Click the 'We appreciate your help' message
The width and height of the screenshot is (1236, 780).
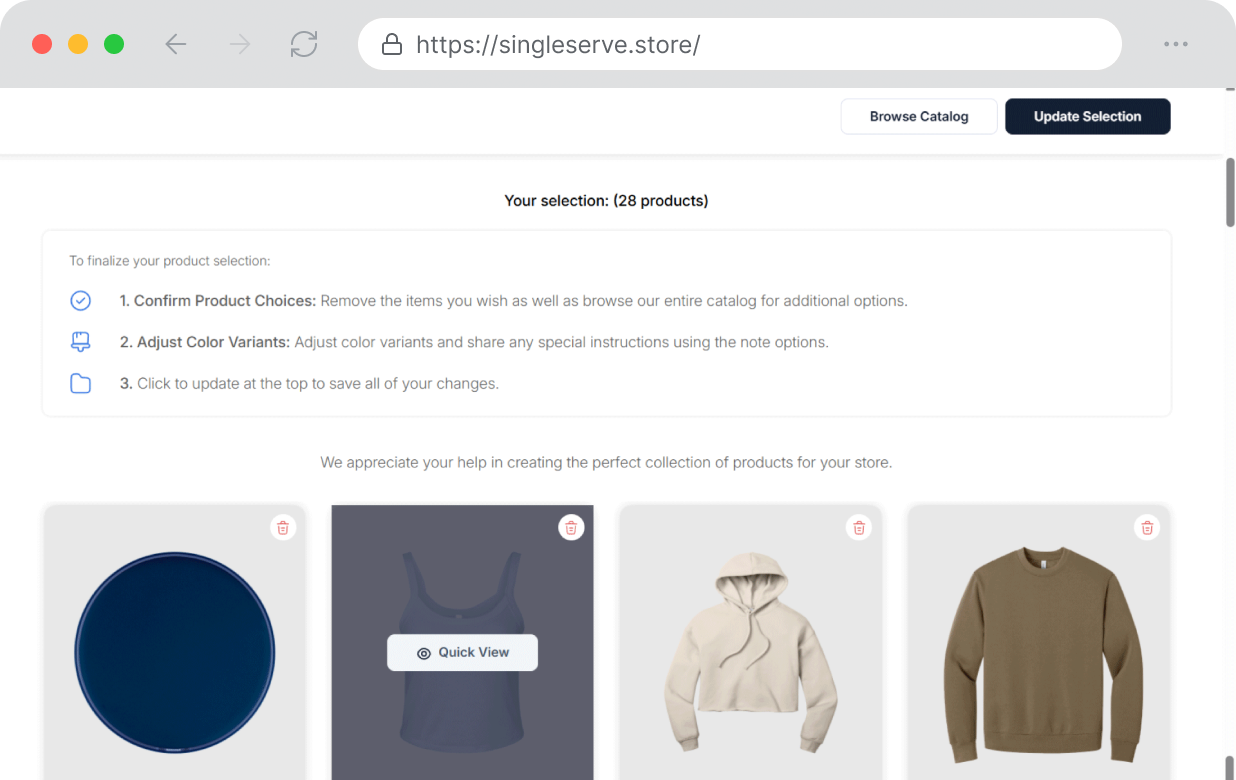(606, 463)
